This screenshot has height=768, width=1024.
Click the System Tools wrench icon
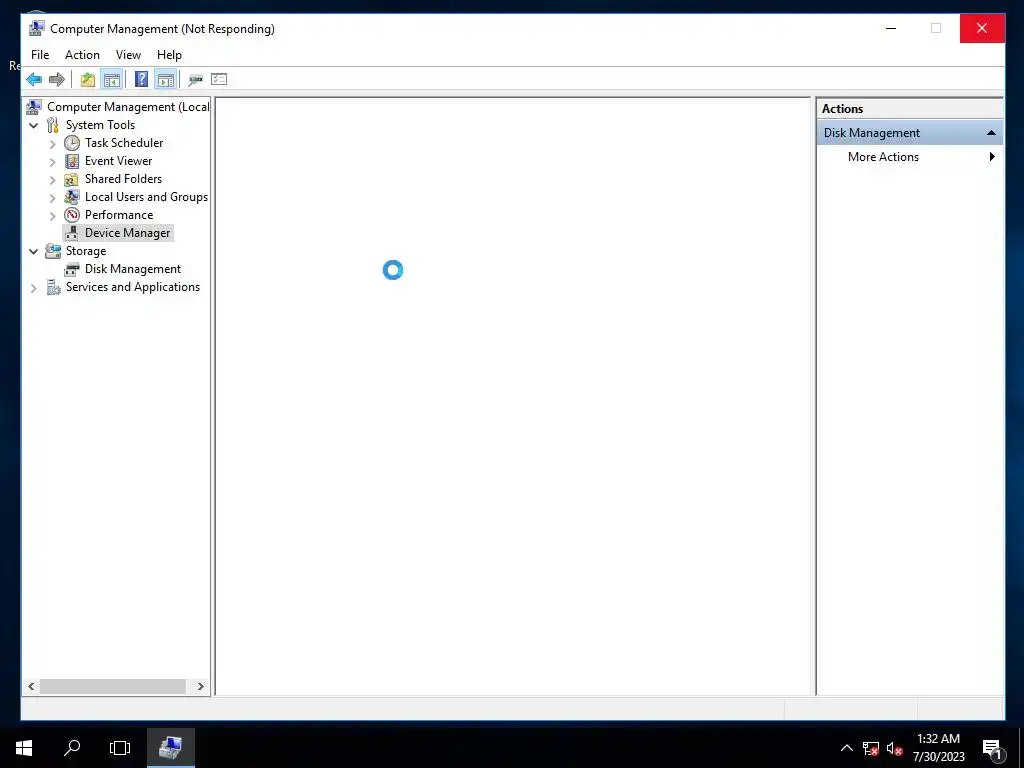click(53, 125)
